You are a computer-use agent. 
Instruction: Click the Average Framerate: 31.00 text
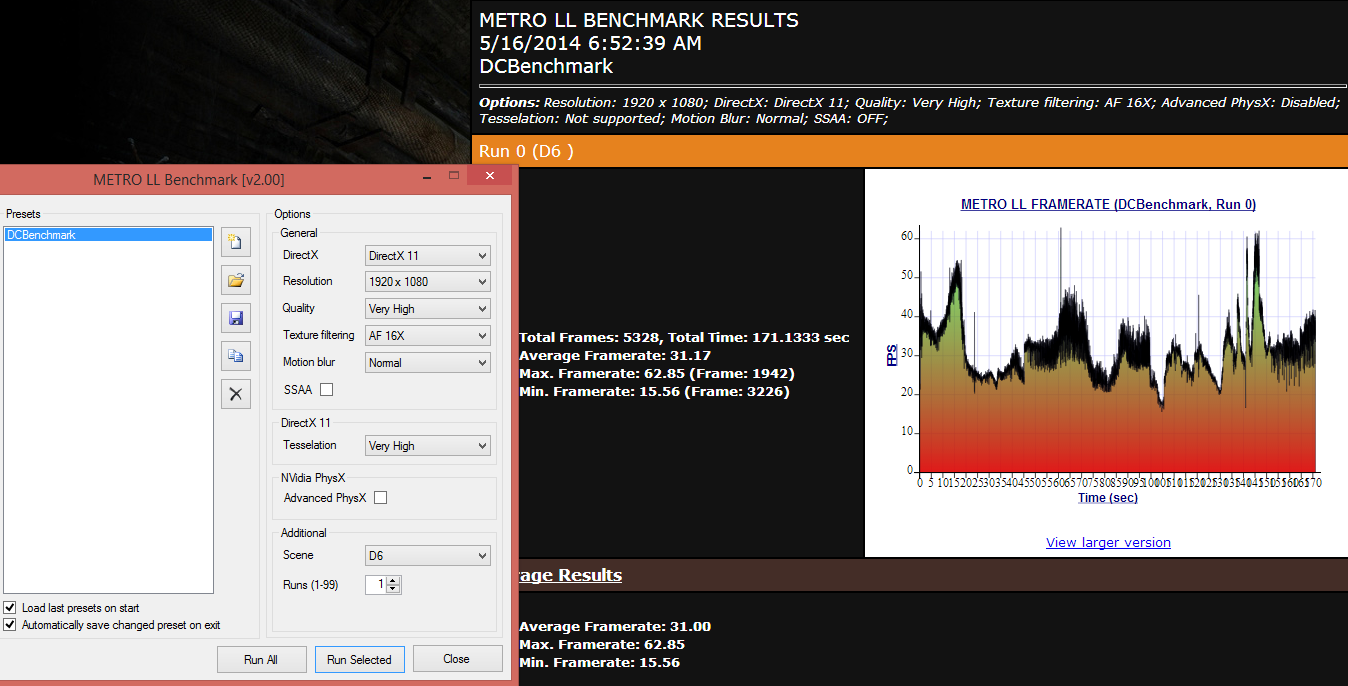pyautogui.click(x=615, y=626)
